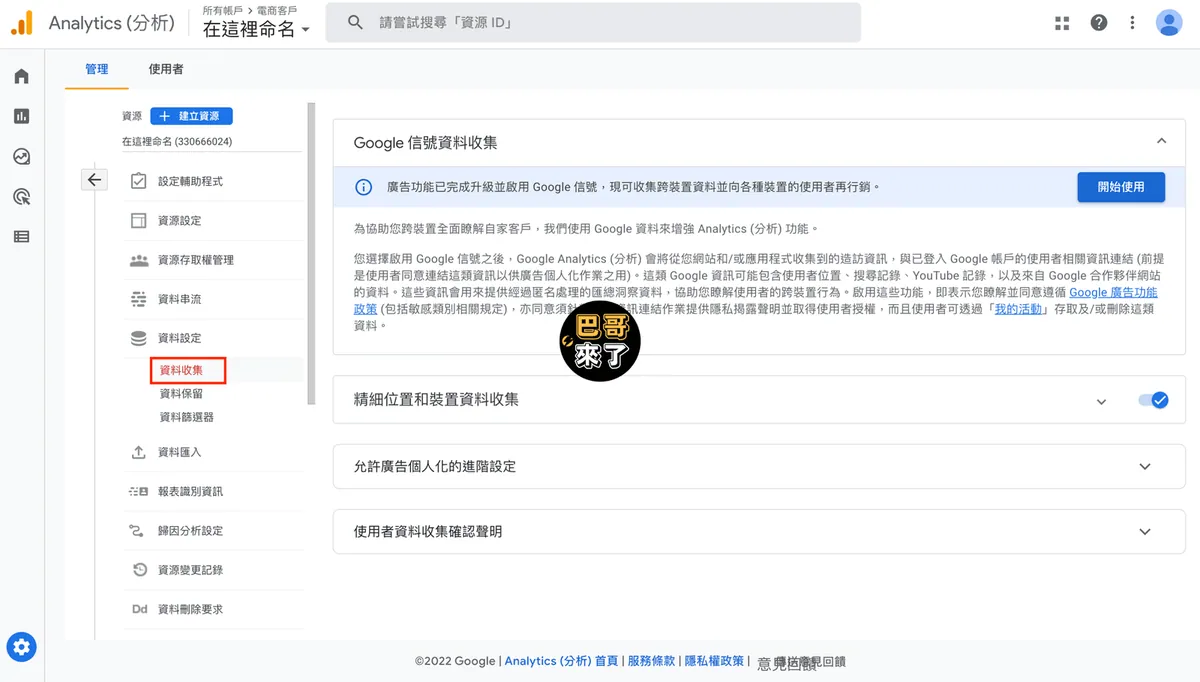Open the Help question-mark icon
The image size is (1200, 682).
[1099, 23]
